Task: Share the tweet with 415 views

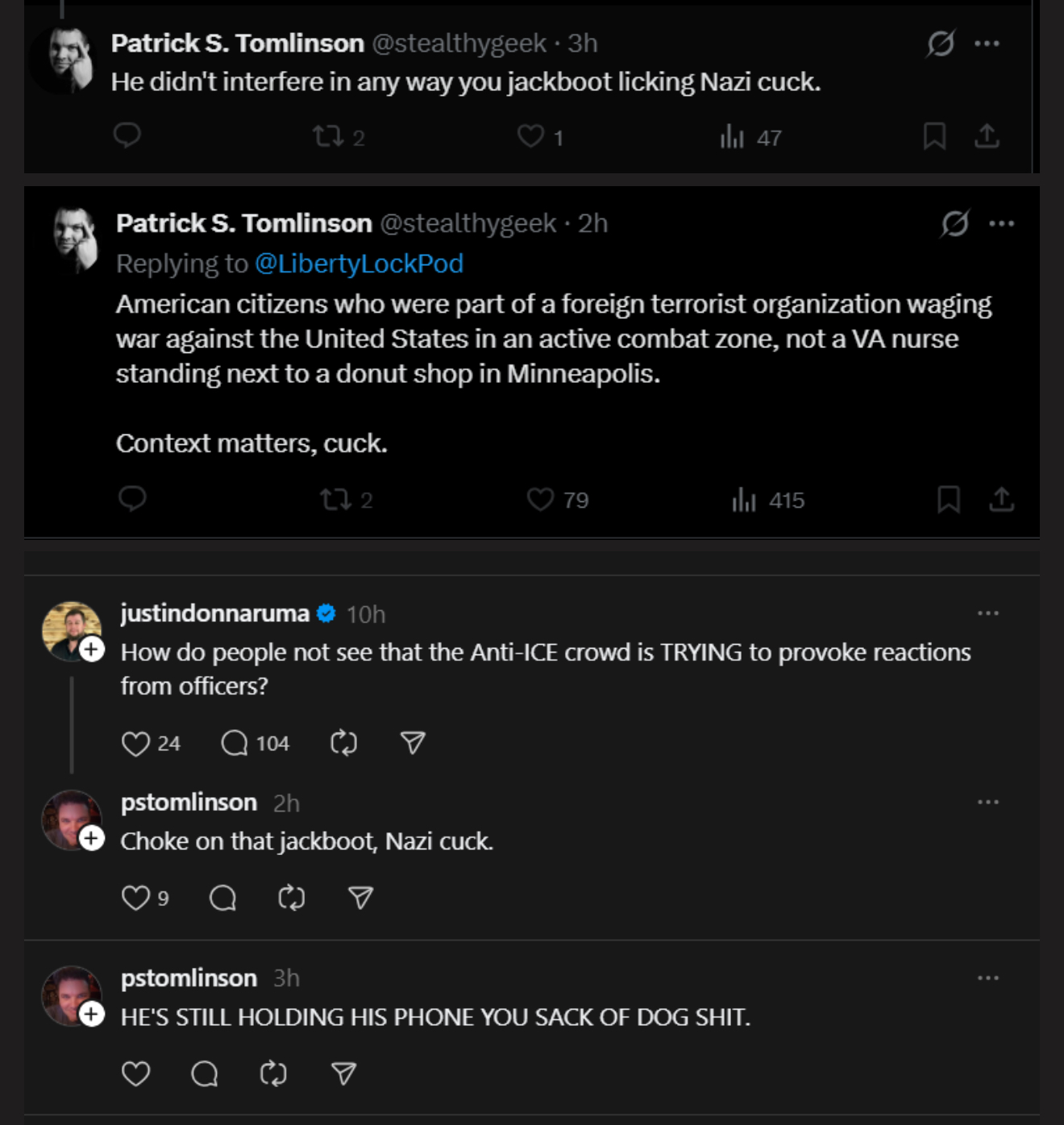Action: [x=1001, y=500]
